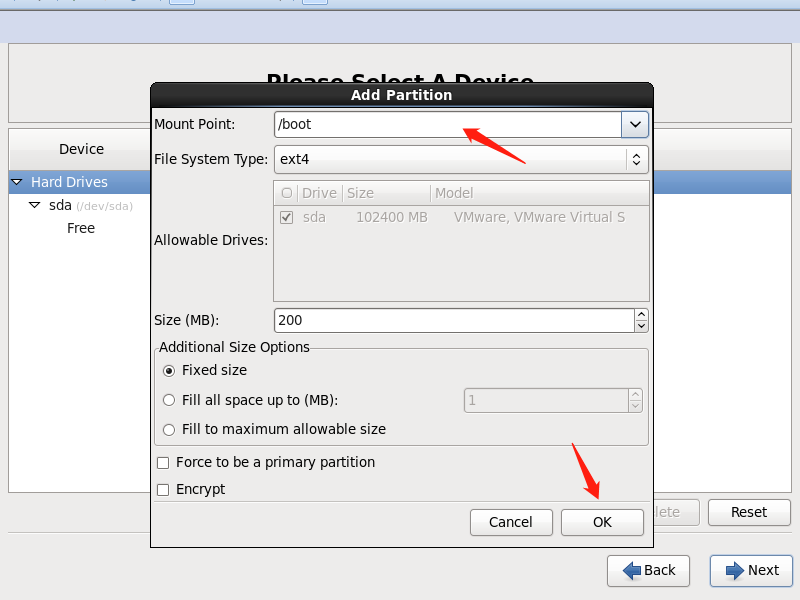Select the Hard Drives row label
800x600 pixels.
(69, 182)
